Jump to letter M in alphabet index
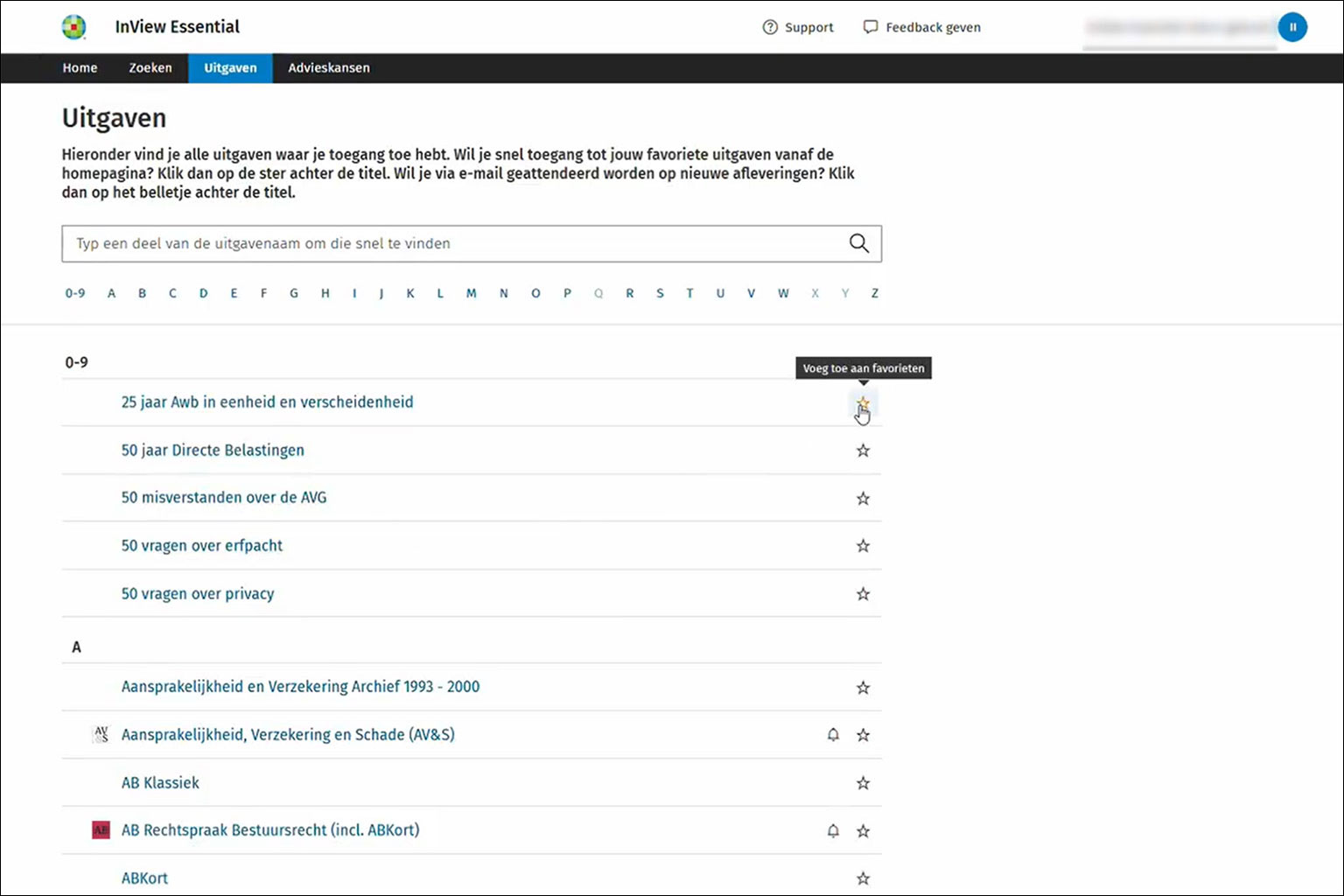 click(471, 294)
